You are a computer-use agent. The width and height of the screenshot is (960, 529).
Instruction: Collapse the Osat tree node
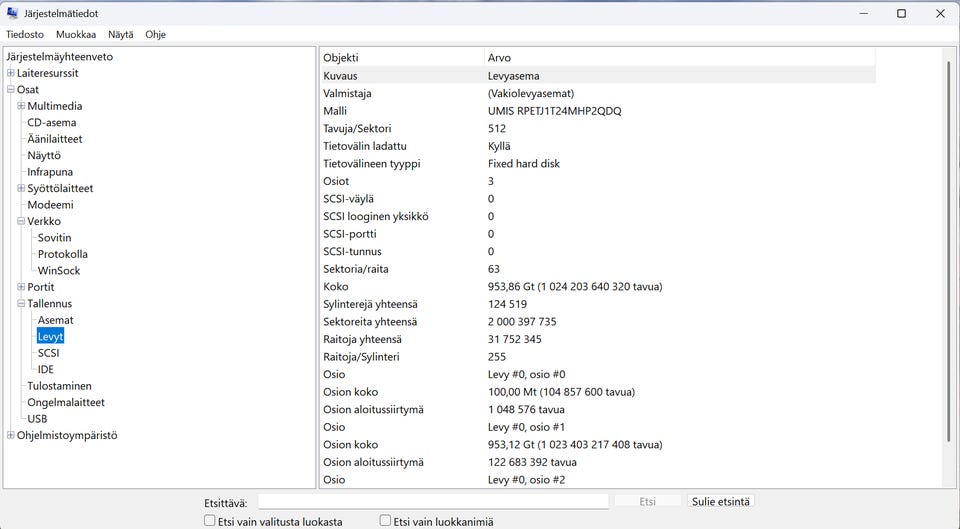tap(10, 89)
